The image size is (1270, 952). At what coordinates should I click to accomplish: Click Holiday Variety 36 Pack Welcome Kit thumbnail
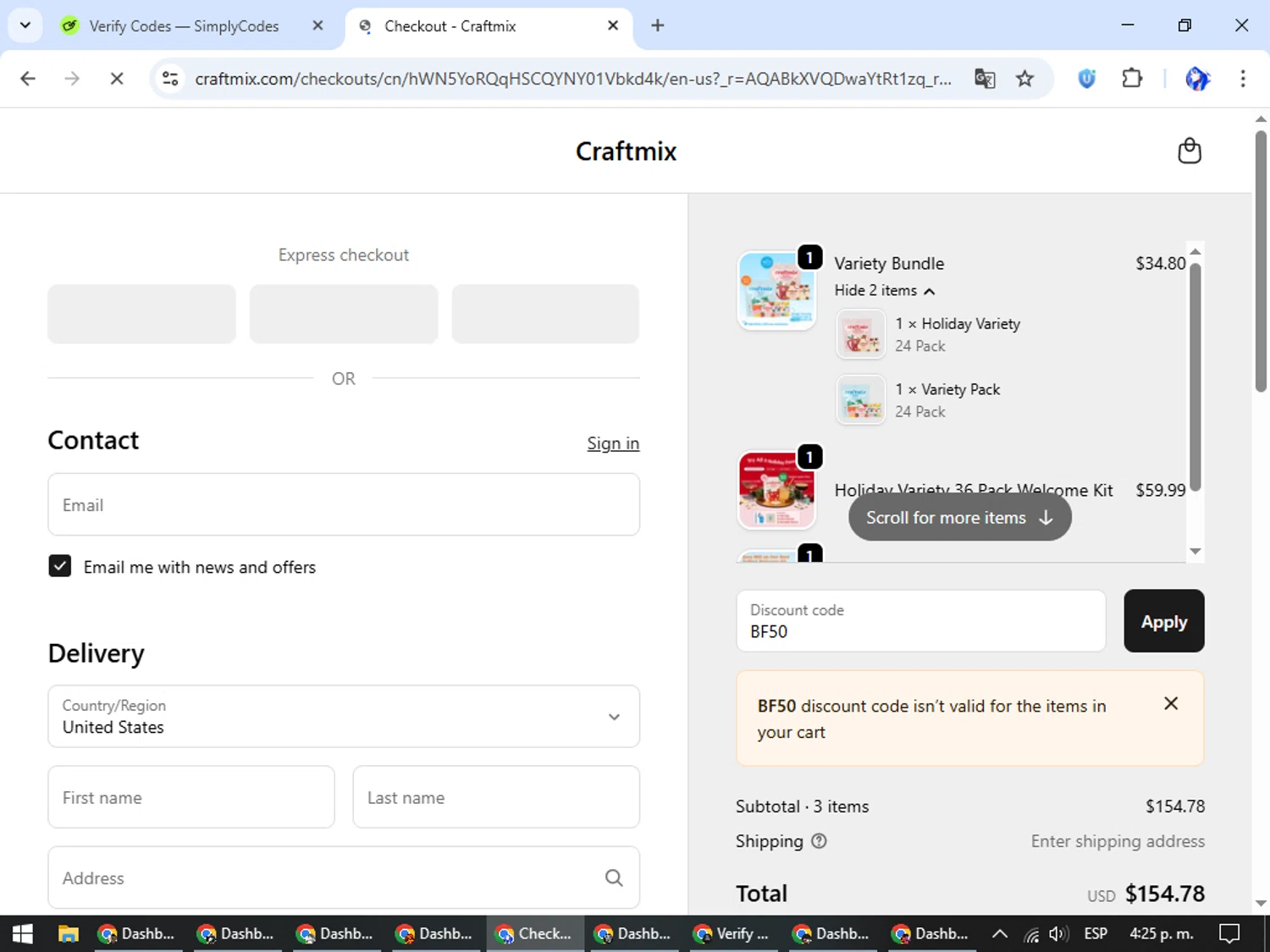776,490
